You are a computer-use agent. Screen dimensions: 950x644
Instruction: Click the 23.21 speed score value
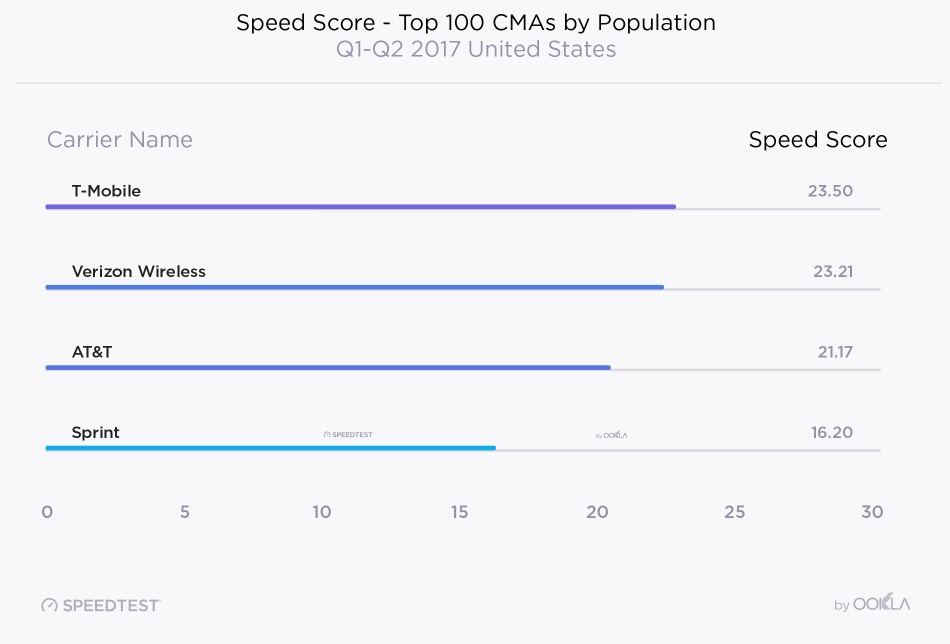[x=832, y=271]
